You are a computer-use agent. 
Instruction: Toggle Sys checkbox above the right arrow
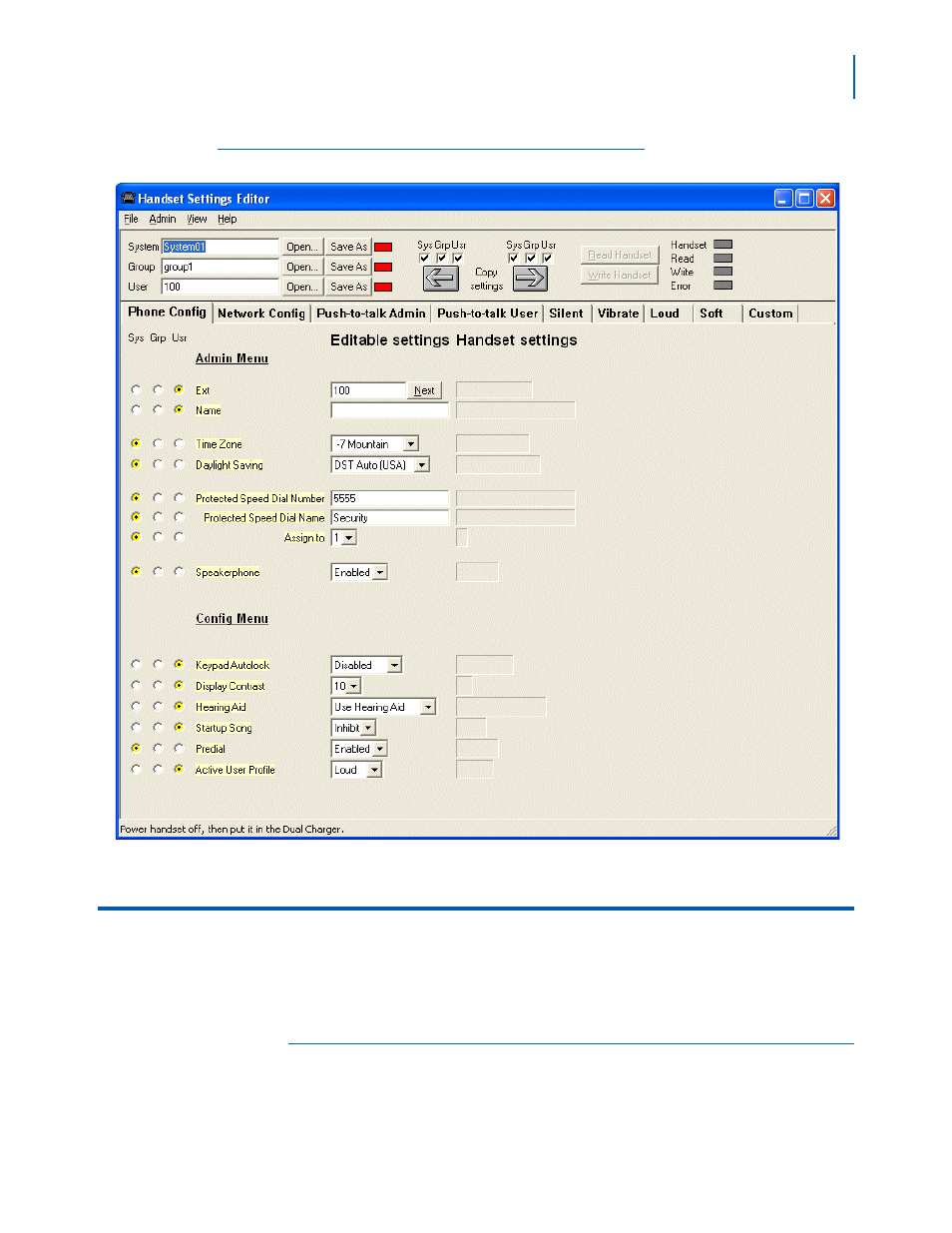[x=514, y=258]
